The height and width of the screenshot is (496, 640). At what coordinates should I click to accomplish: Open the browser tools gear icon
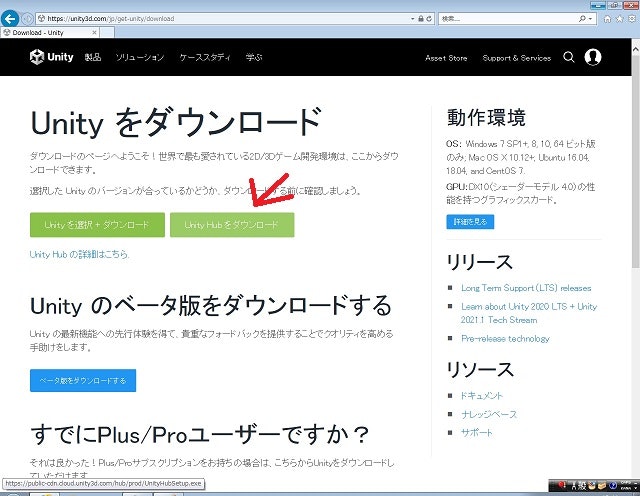[x=632, y=19]
